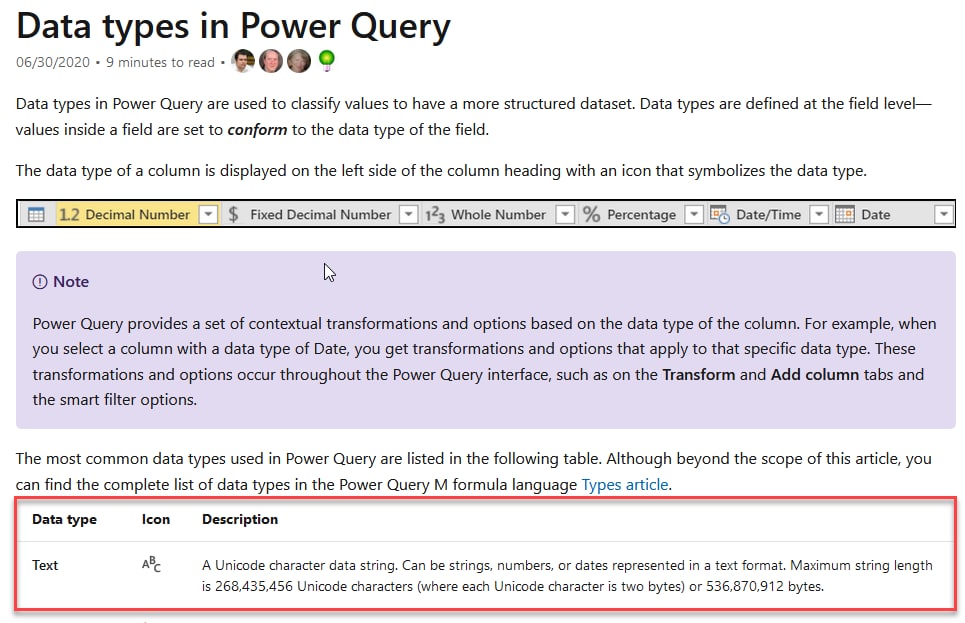Image resolution: width=965 pixels, height=623 pixels.
Task: Click the page title Data types in Power Query
Action: tap(233, 26)
